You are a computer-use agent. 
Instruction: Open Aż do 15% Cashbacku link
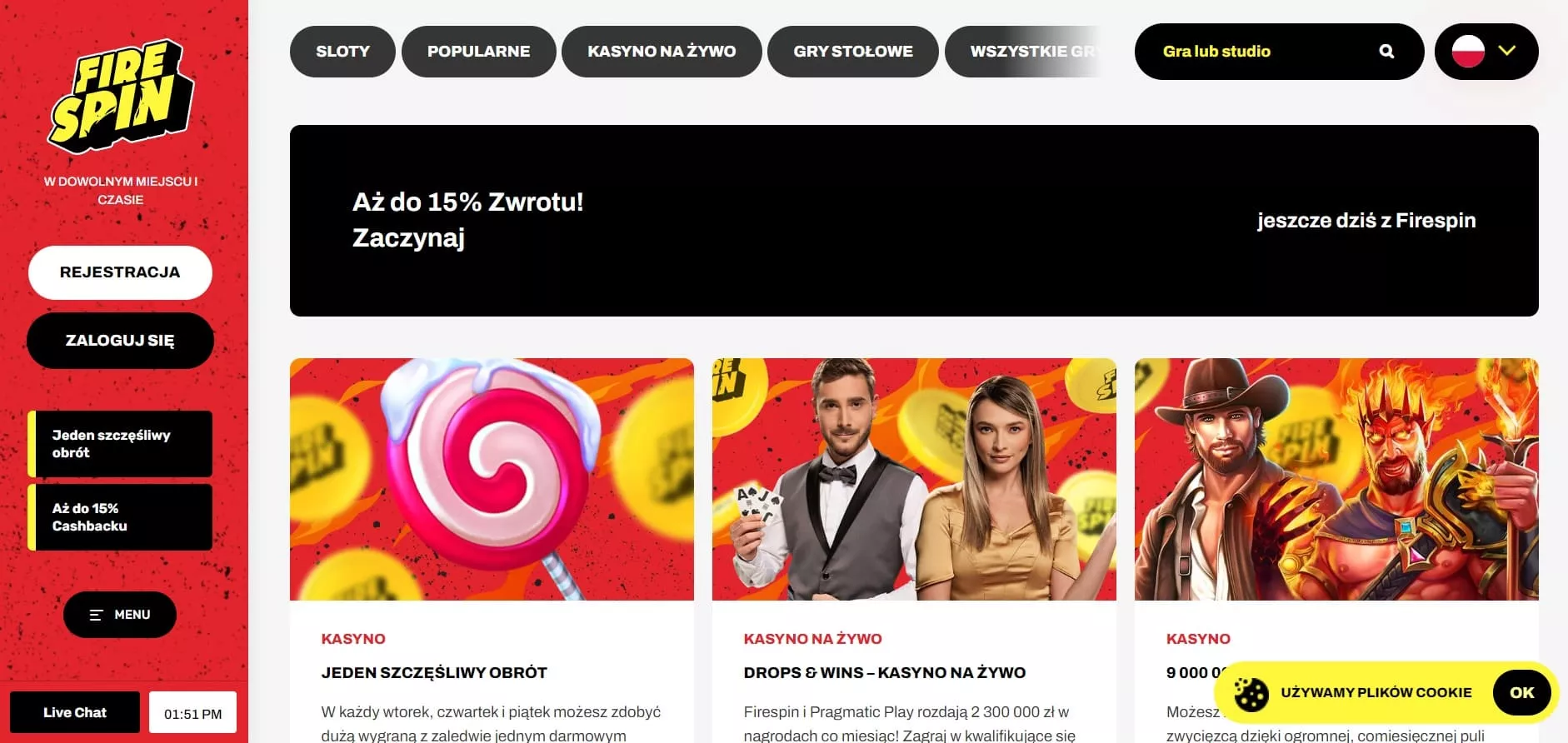pos(120,517)
